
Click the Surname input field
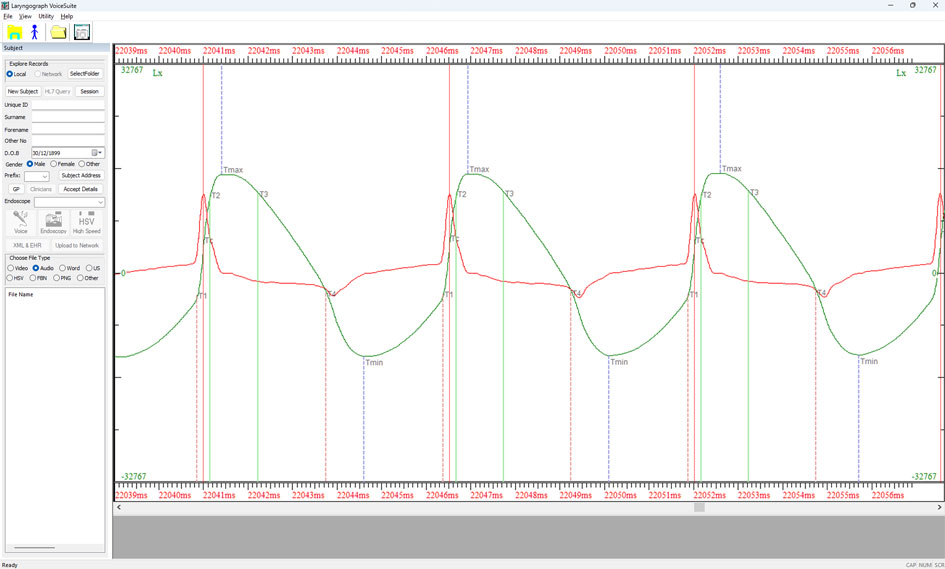(x=68, y=117)
